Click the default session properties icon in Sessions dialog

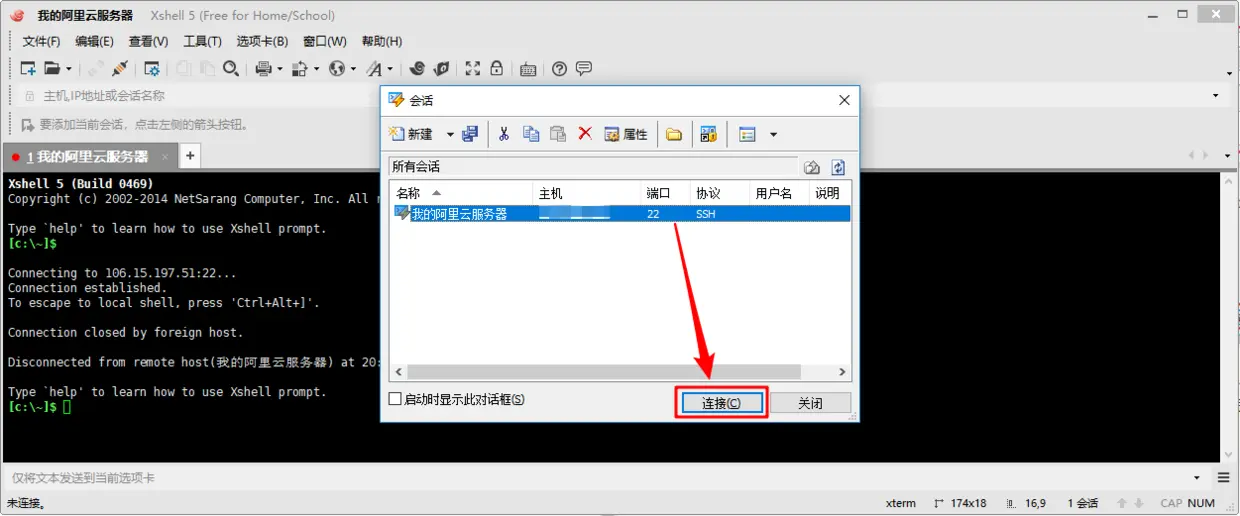(x=709, y=134)
